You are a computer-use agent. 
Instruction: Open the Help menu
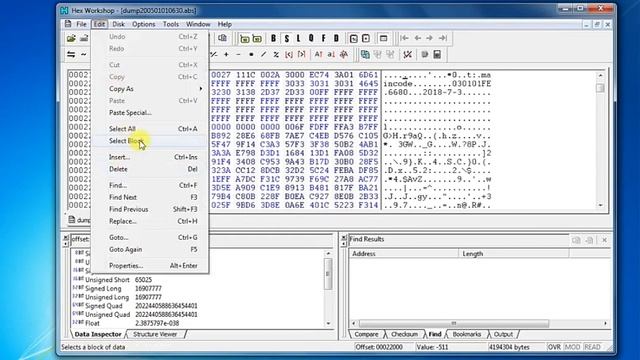(x=224, y=24)
